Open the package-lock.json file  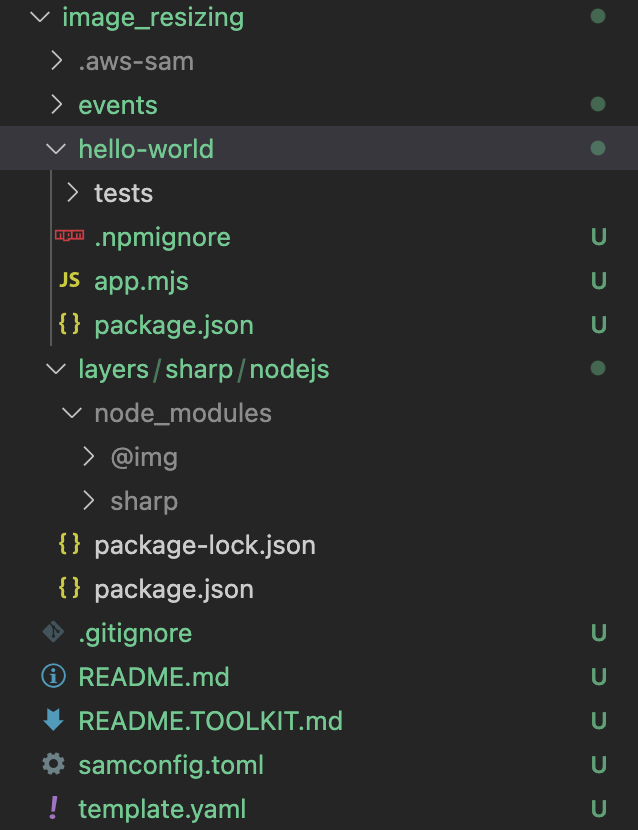pos(204,545)
